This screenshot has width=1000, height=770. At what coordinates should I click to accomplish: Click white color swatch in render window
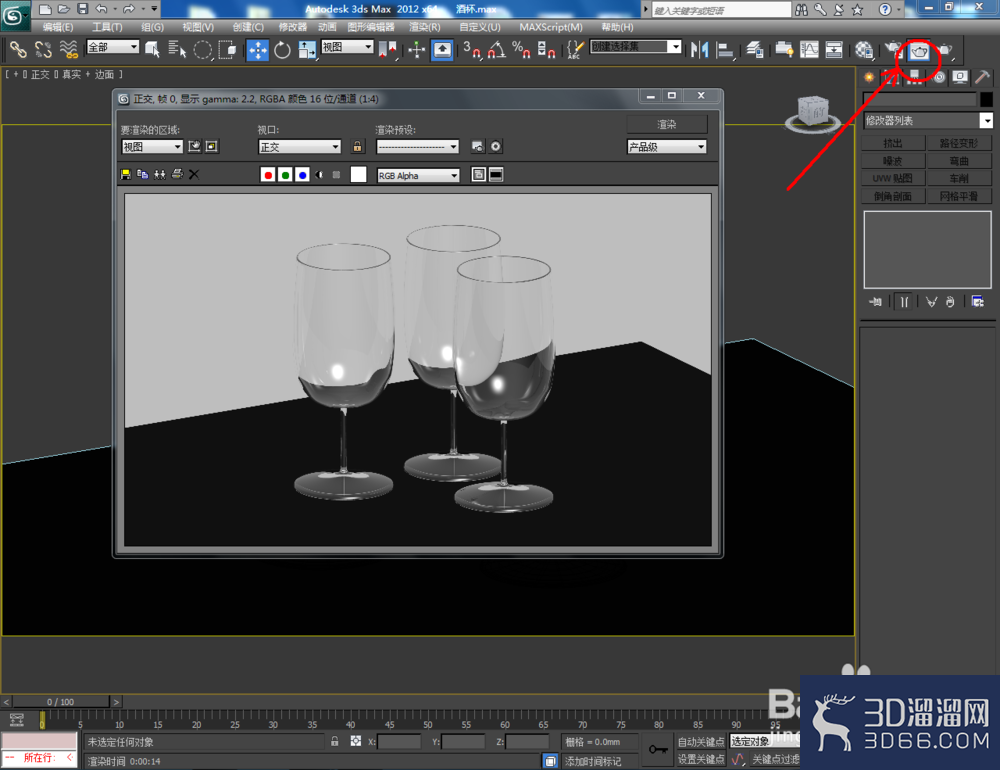[x=358, y=175]
